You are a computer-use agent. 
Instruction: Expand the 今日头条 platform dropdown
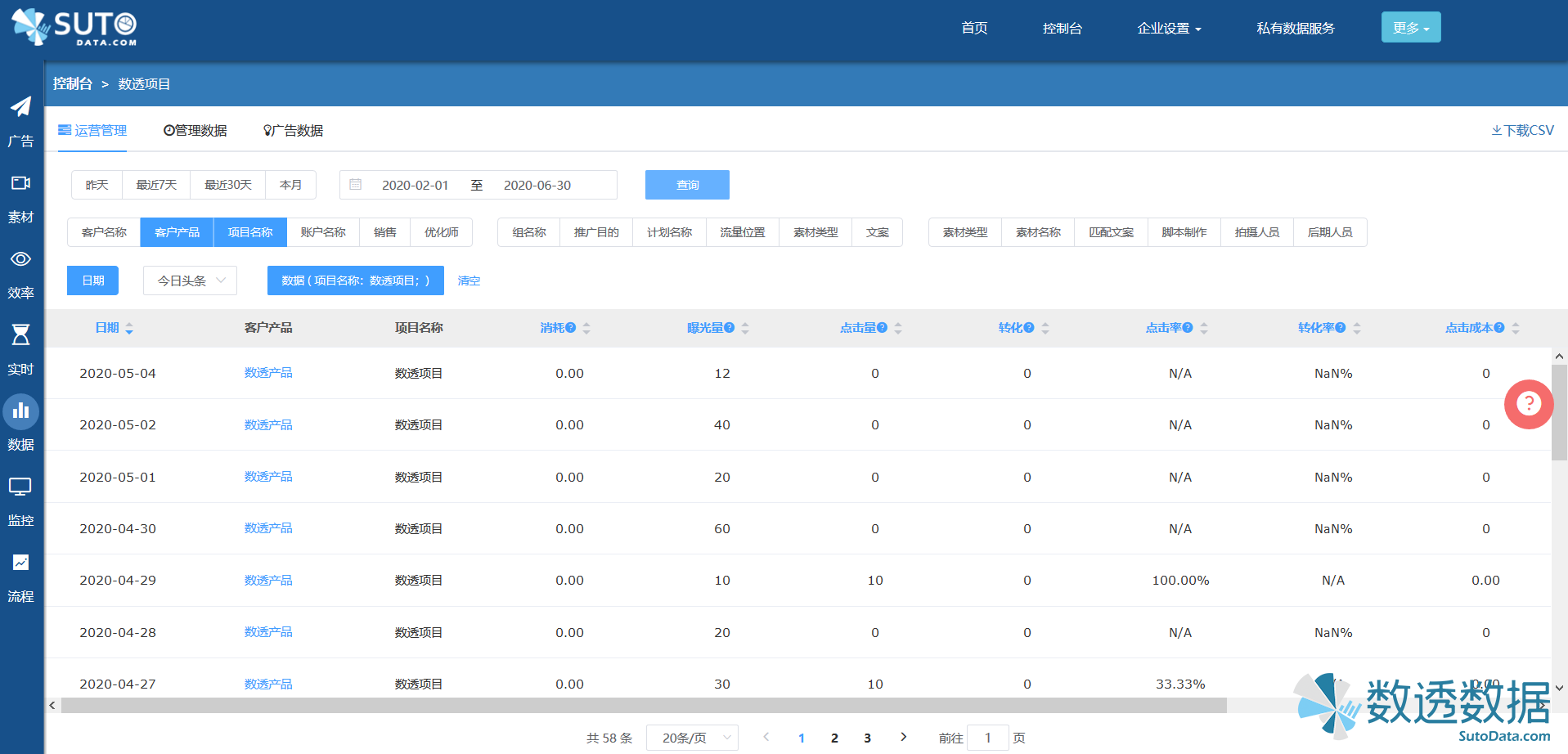coord(190,281)
